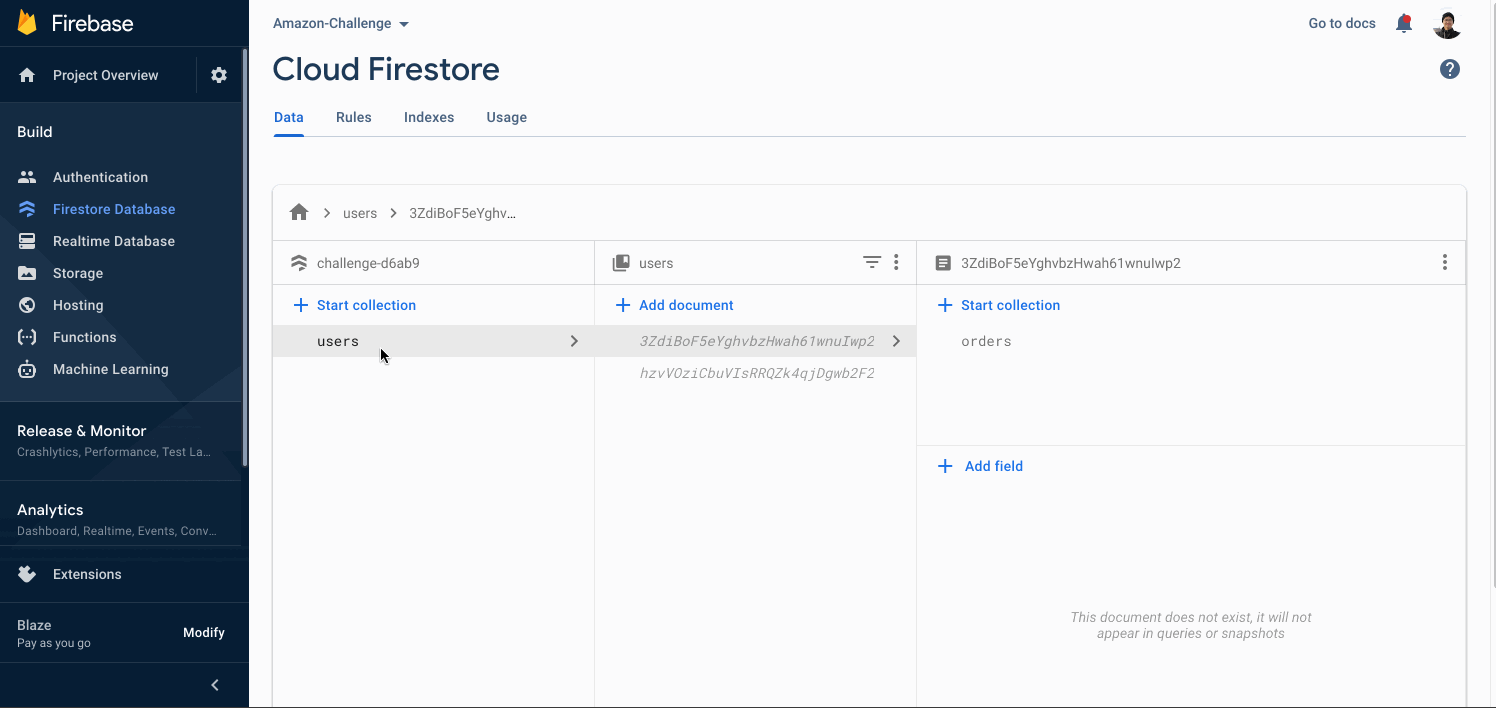Image resolution: width=1496 pixels, height=708 pixels.
Task: Click users in the breadcrumb path
Action: (x=360, y=213)
